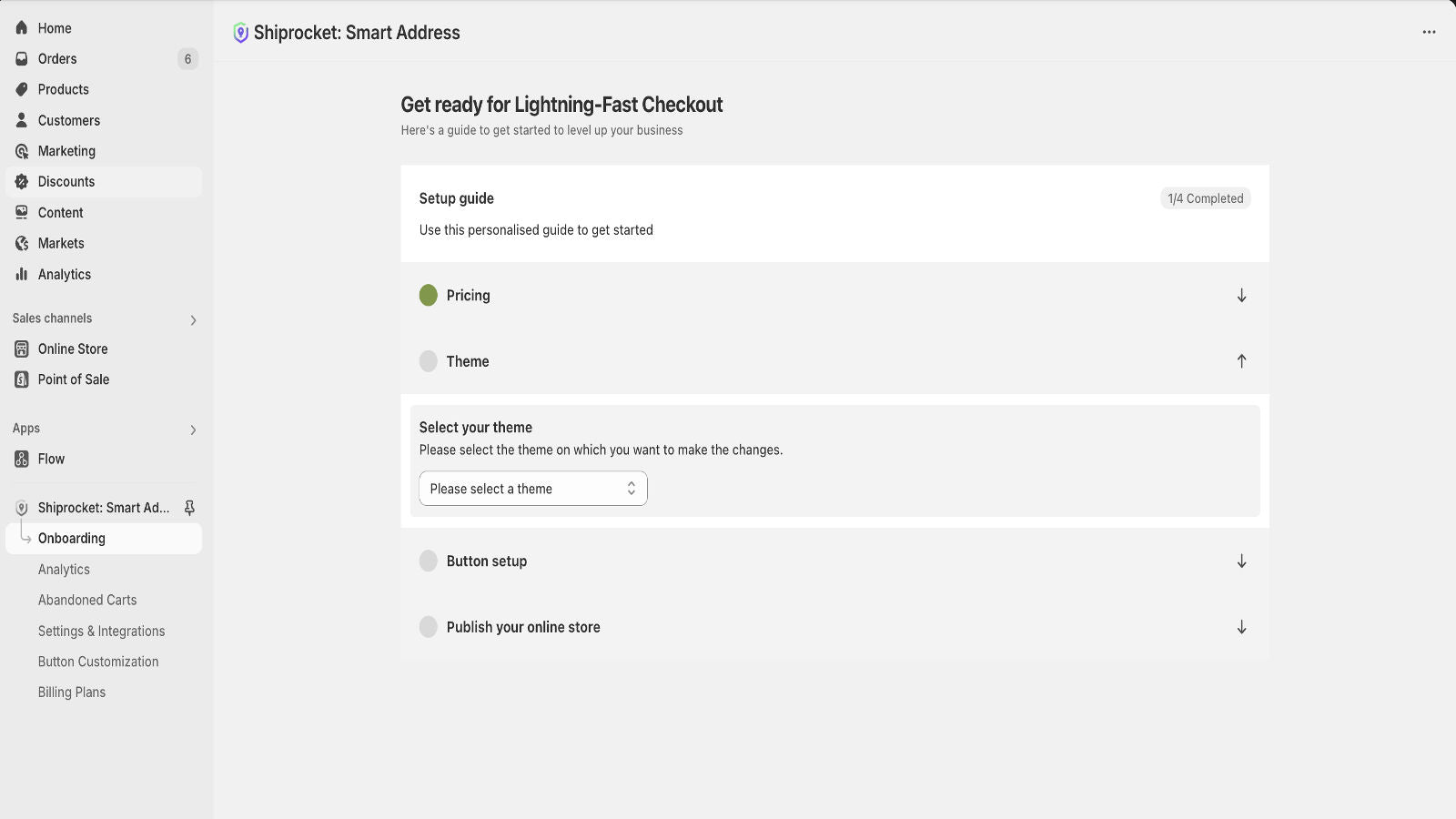
Task: Open Abandoned Carts in app submenu
Action: (x=87, y=601)
